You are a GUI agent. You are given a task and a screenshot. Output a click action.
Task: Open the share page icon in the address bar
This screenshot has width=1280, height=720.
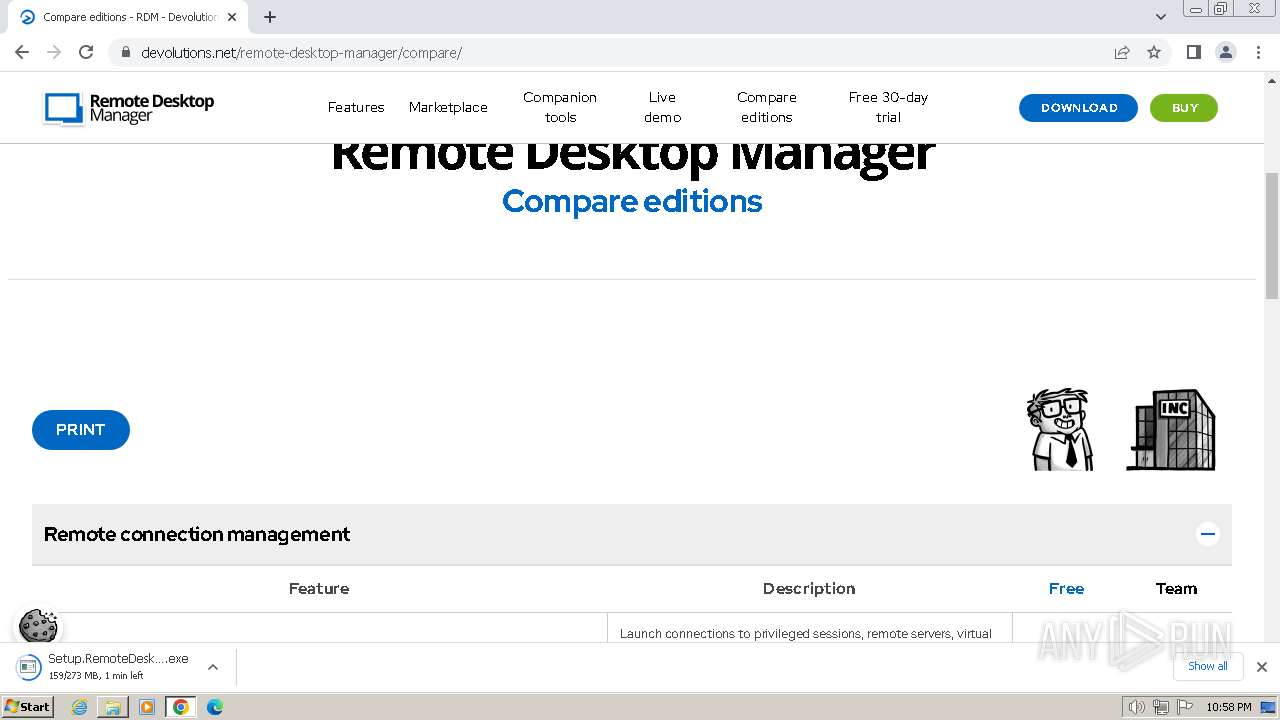(1122, 52)
